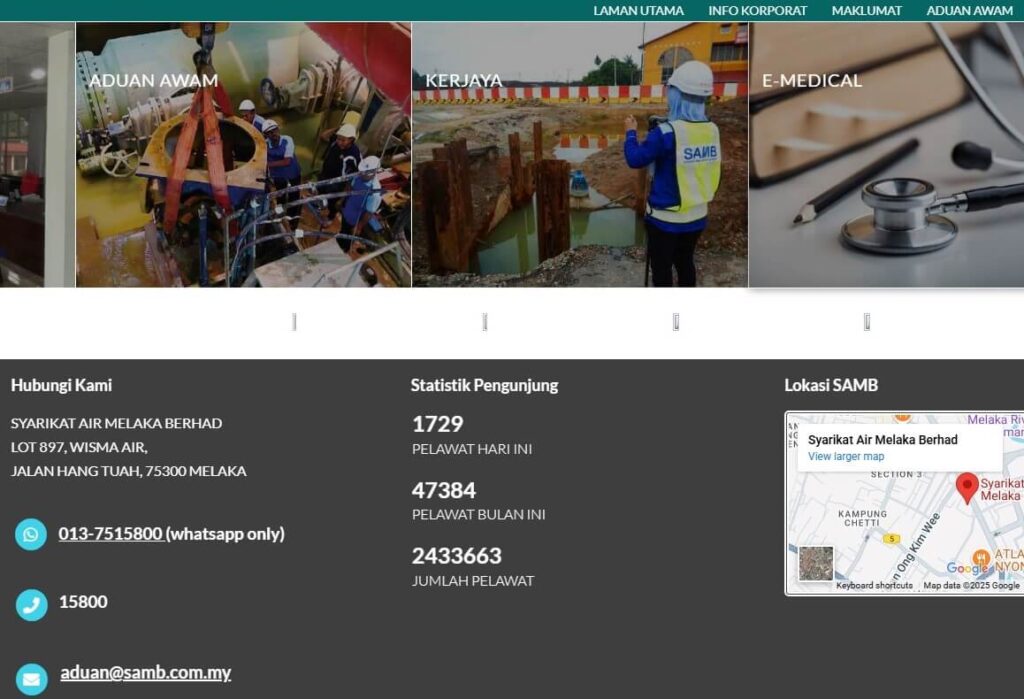The image size is (1024, 699).
Task: Select ADUAN AWAM in top navigation bar
Action: [969, 10]
